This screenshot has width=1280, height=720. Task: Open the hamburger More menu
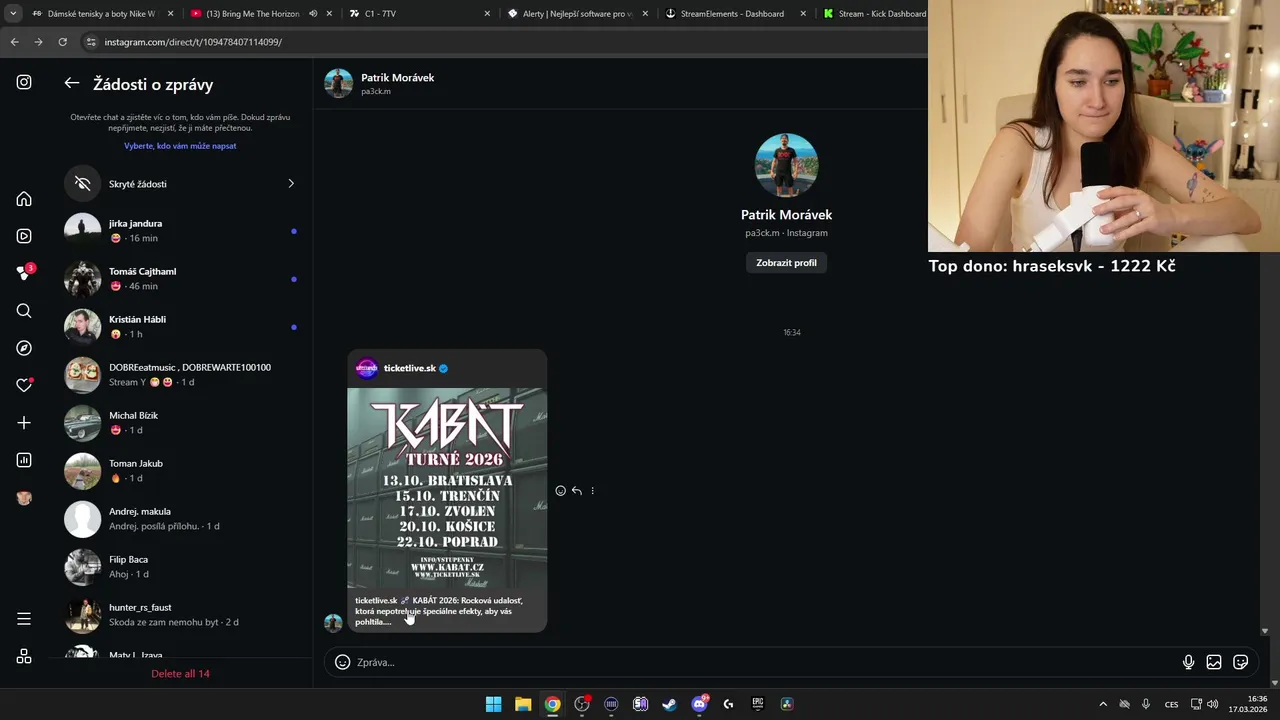click(x=24, y=619)
